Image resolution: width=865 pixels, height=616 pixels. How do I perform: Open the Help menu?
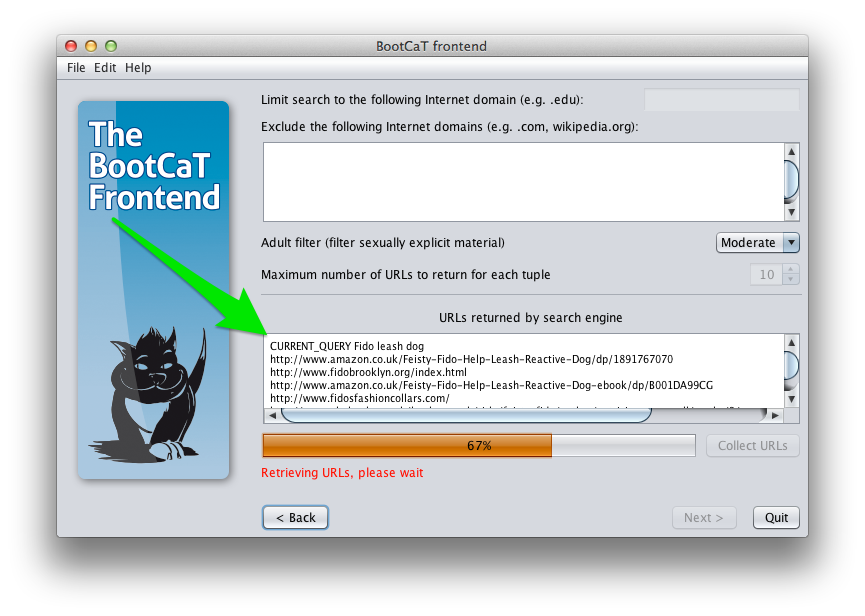[138, 68]
